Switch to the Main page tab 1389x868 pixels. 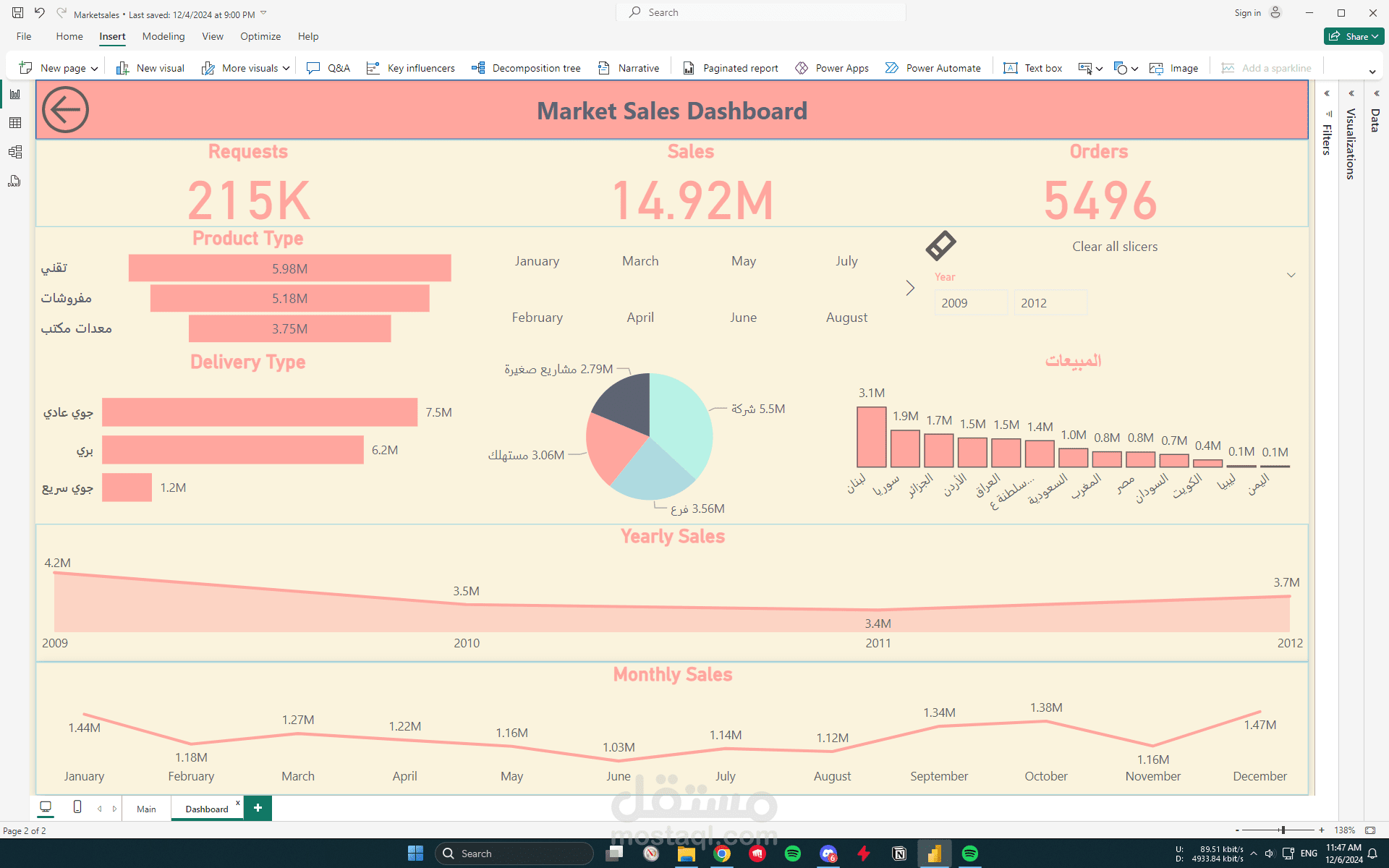click(x=146, y=809)
